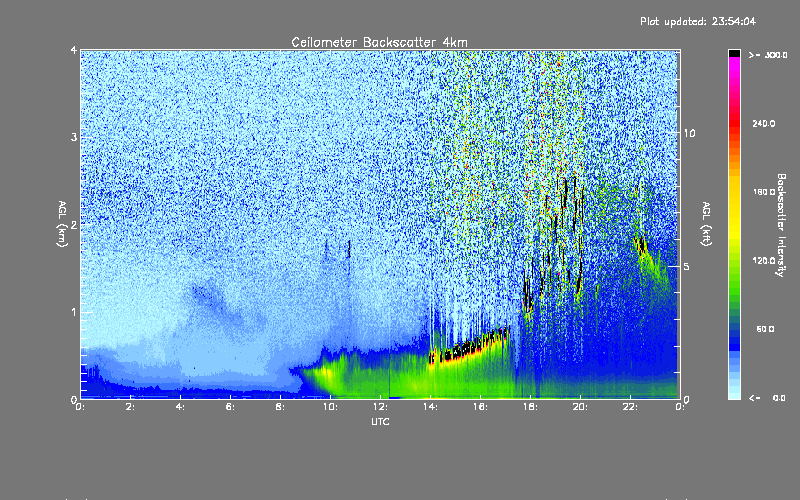Click the '6:' UTC tick label
The height and width of the screenshot is (500, 800).
(x=231, y=407)
